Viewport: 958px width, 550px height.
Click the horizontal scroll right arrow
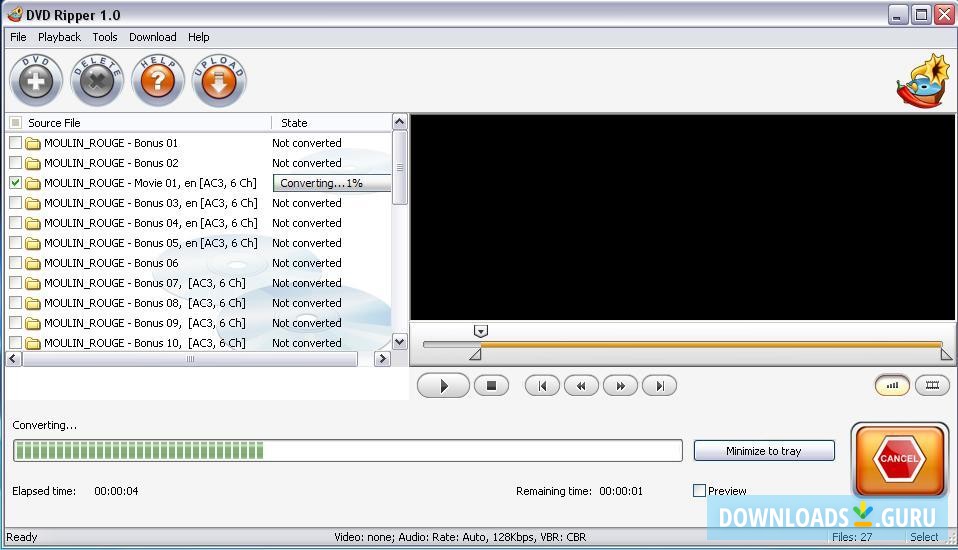coord(382,359)
